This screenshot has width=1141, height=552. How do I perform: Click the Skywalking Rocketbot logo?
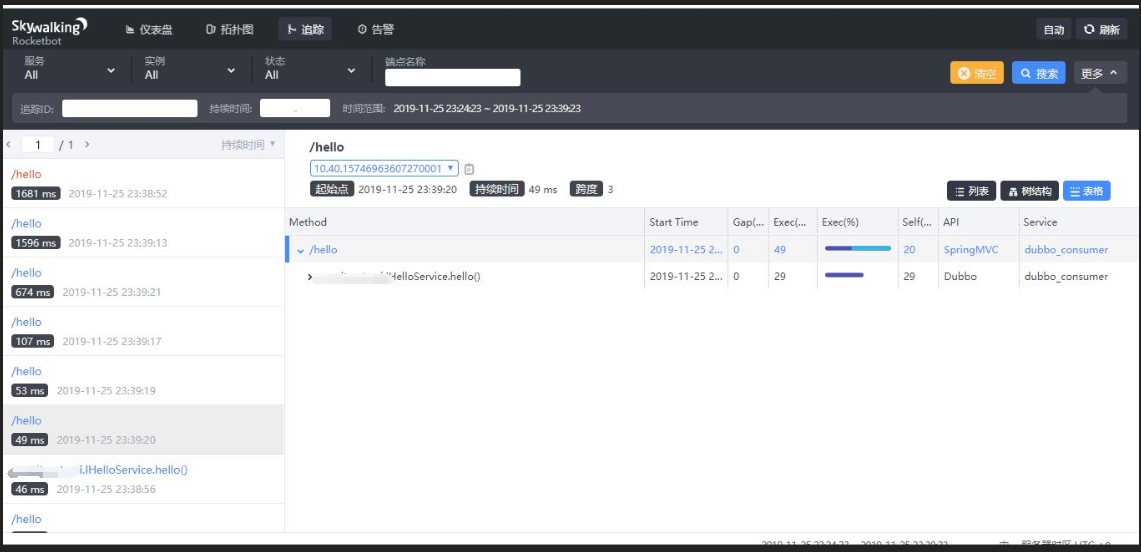[49, 31]
